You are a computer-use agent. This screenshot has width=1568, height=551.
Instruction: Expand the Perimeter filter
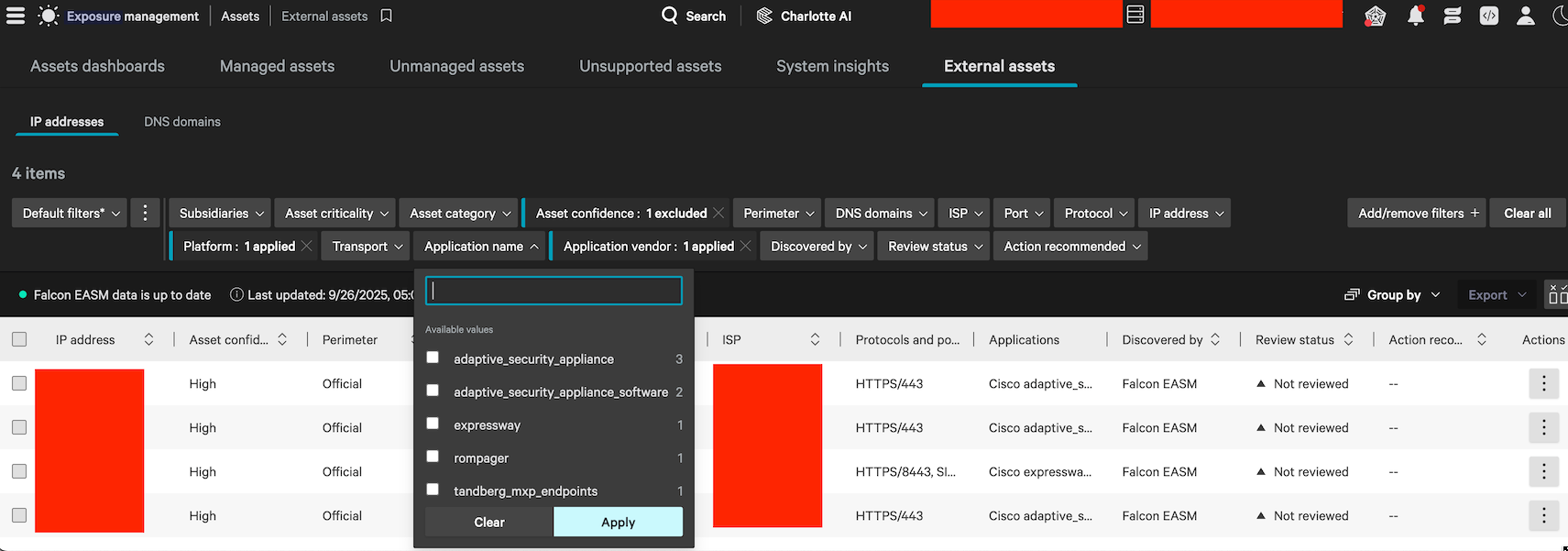(777, 213)
